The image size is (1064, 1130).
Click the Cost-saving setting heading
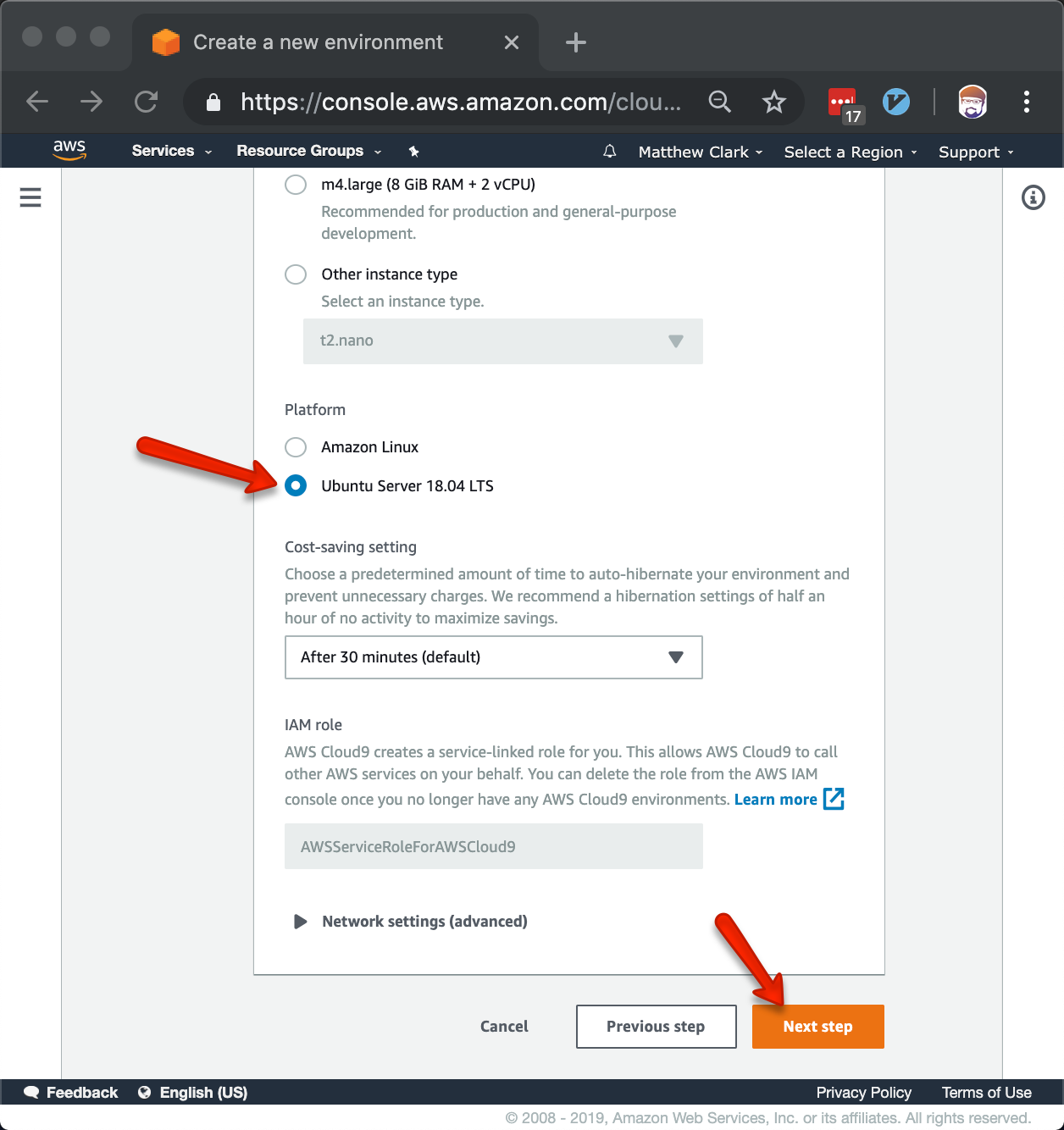coord(351,547)
